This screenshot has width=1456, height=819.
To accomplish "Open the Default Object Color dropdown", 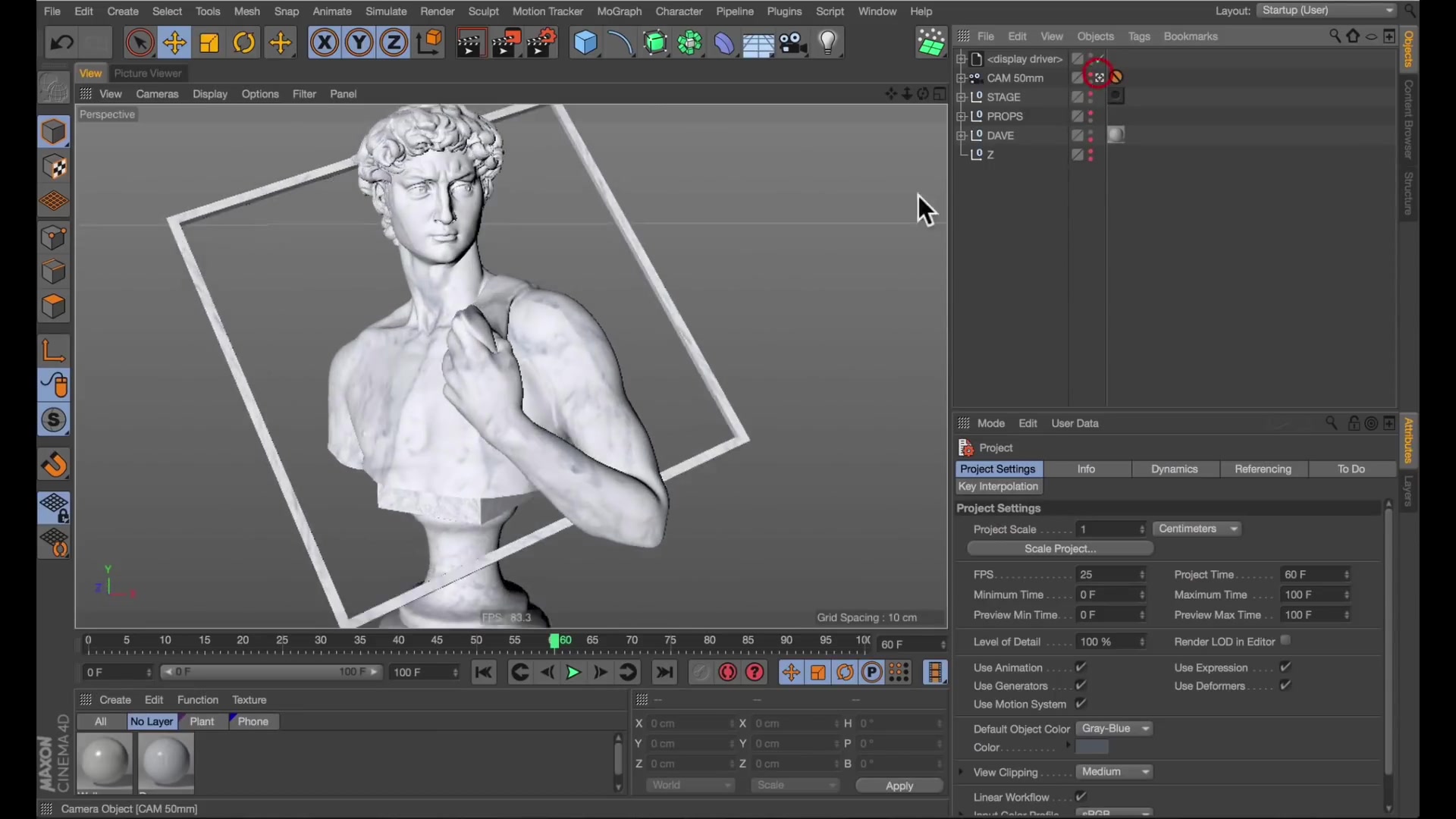I will (1114, 728).
